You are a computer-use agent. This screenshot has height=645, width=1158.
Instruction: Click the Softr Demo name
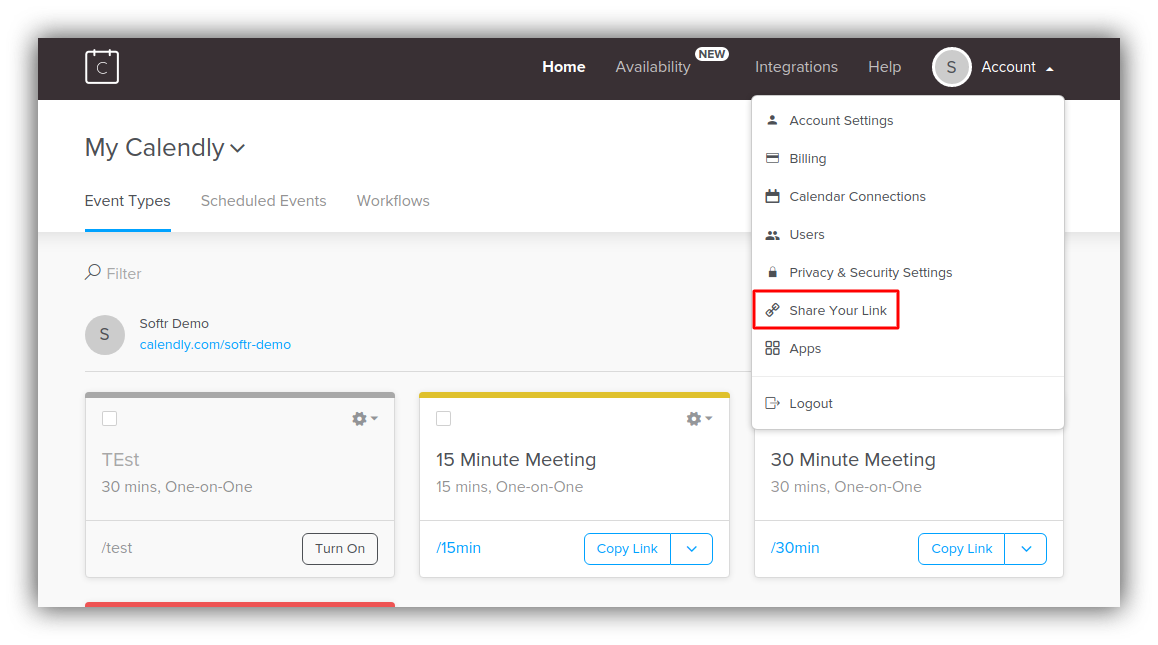(174, 324)
